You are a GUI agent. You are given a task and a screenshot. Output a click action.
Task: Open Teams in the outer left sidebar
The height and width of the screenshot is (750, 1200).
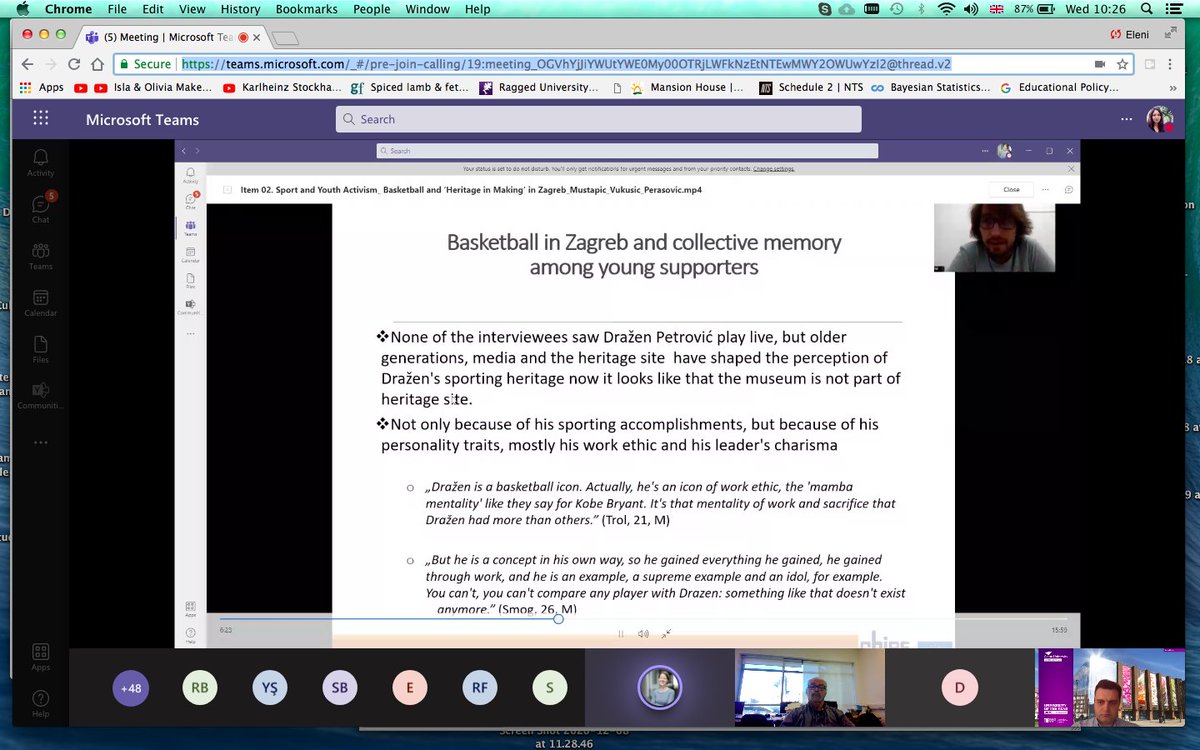pos(40,256)
